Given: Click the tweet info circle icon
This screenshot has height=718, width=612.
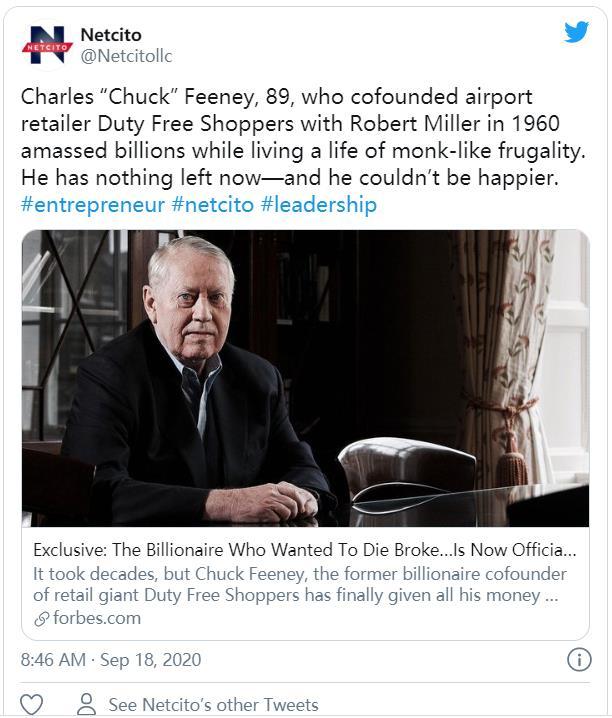Looking at the screenshot, I should [x=578, y=659].
